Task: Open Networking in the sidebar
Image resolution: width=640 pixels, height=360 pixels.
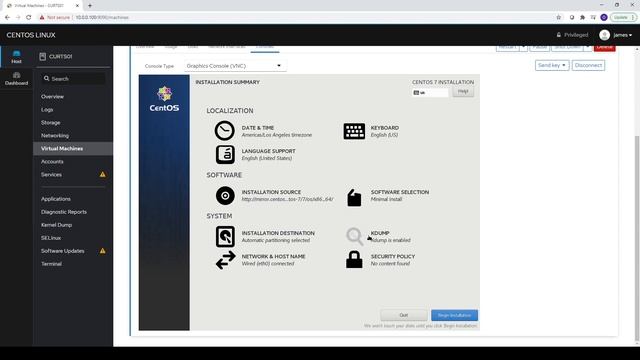Action: pyautogui.click(x=55, y=136)
